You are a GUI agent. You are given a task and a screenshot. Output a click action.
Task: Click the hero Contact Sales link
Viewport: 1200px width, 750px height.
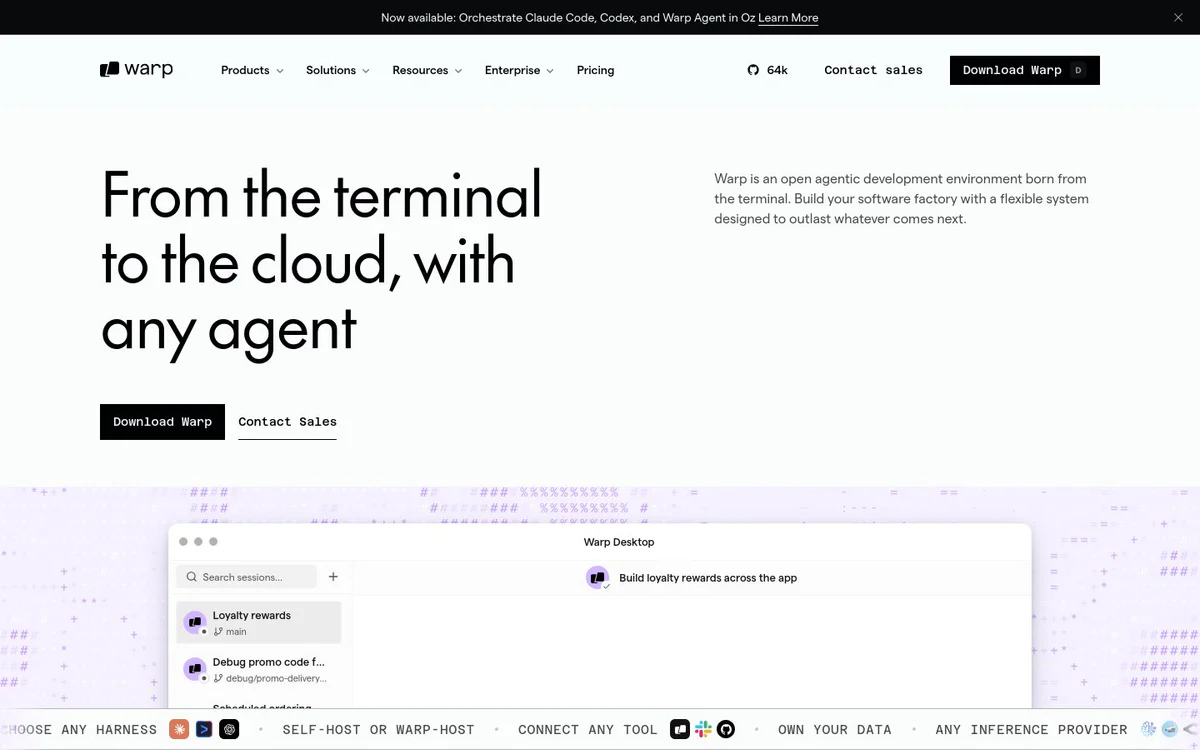click(287, 422)
